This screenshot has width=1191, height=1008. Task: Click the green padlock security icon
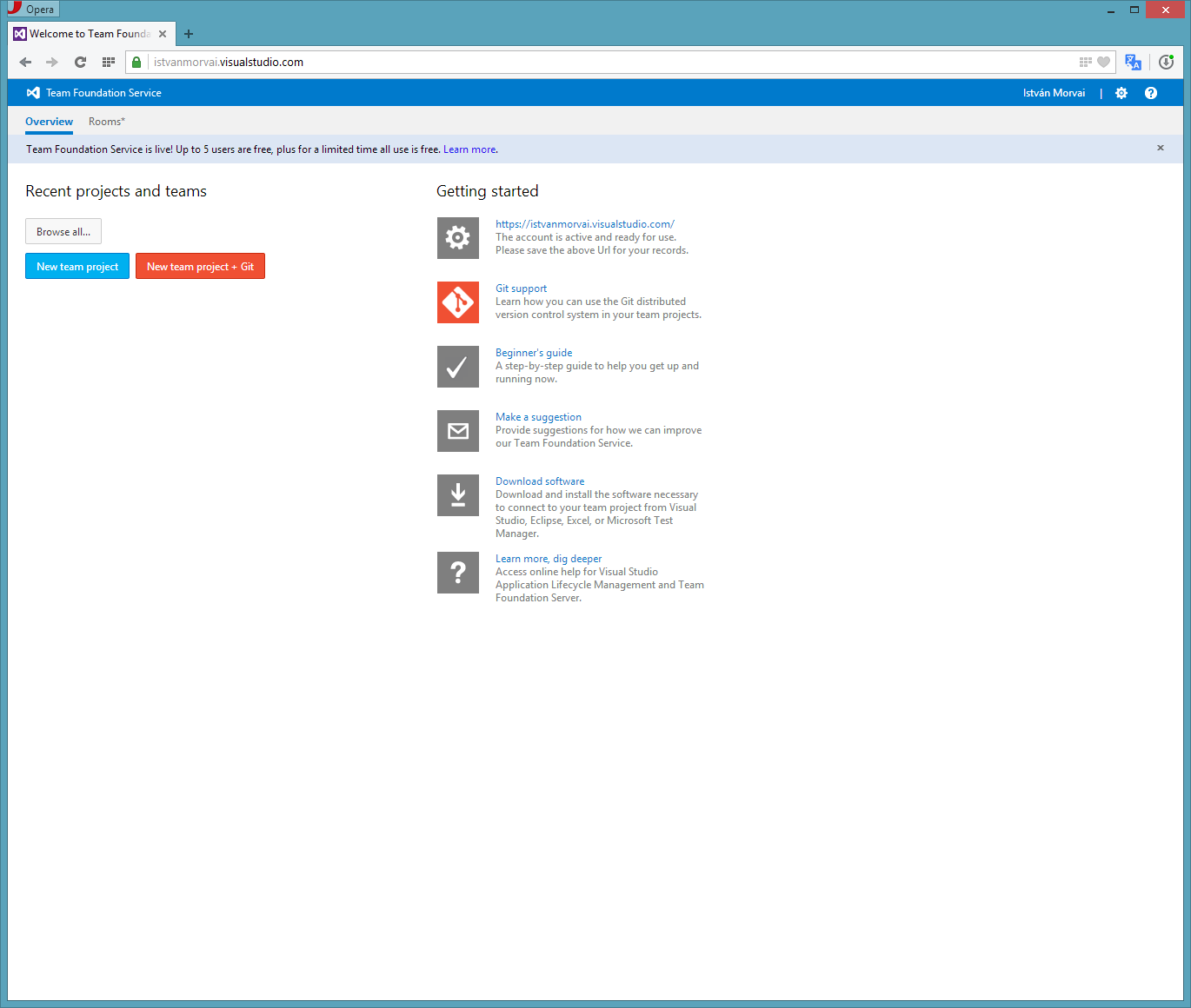[x=136, y=62]
